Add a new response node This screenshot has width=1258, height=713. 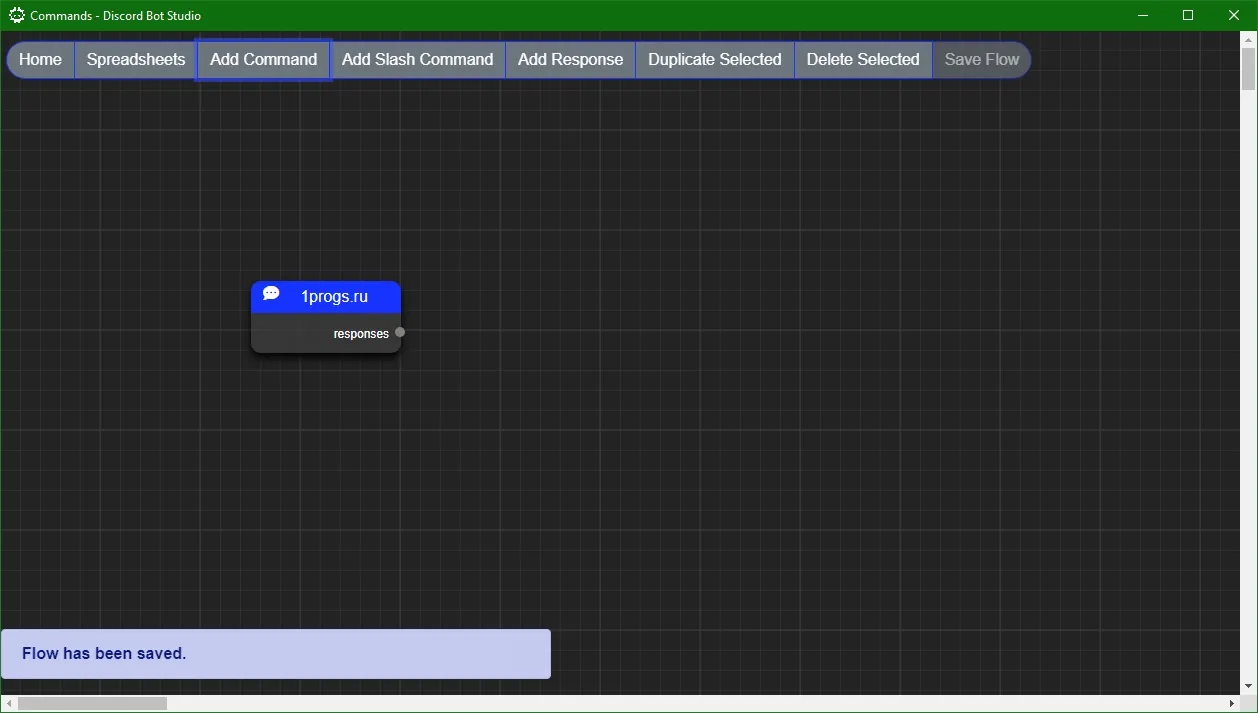pyautogui.click(x=570, y=59)
